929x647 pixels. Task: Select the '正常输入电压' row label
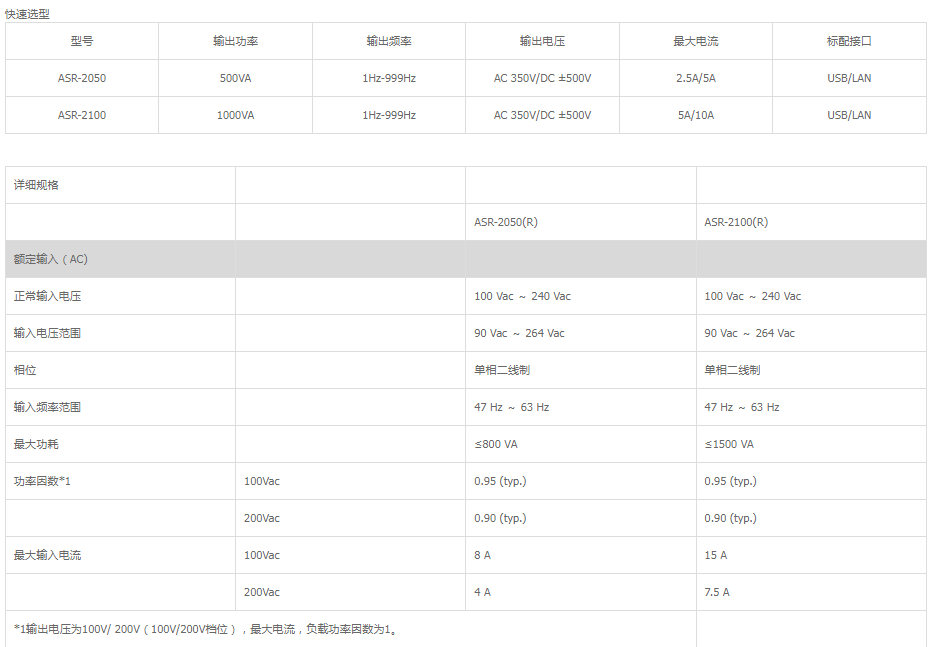(47, 296)
